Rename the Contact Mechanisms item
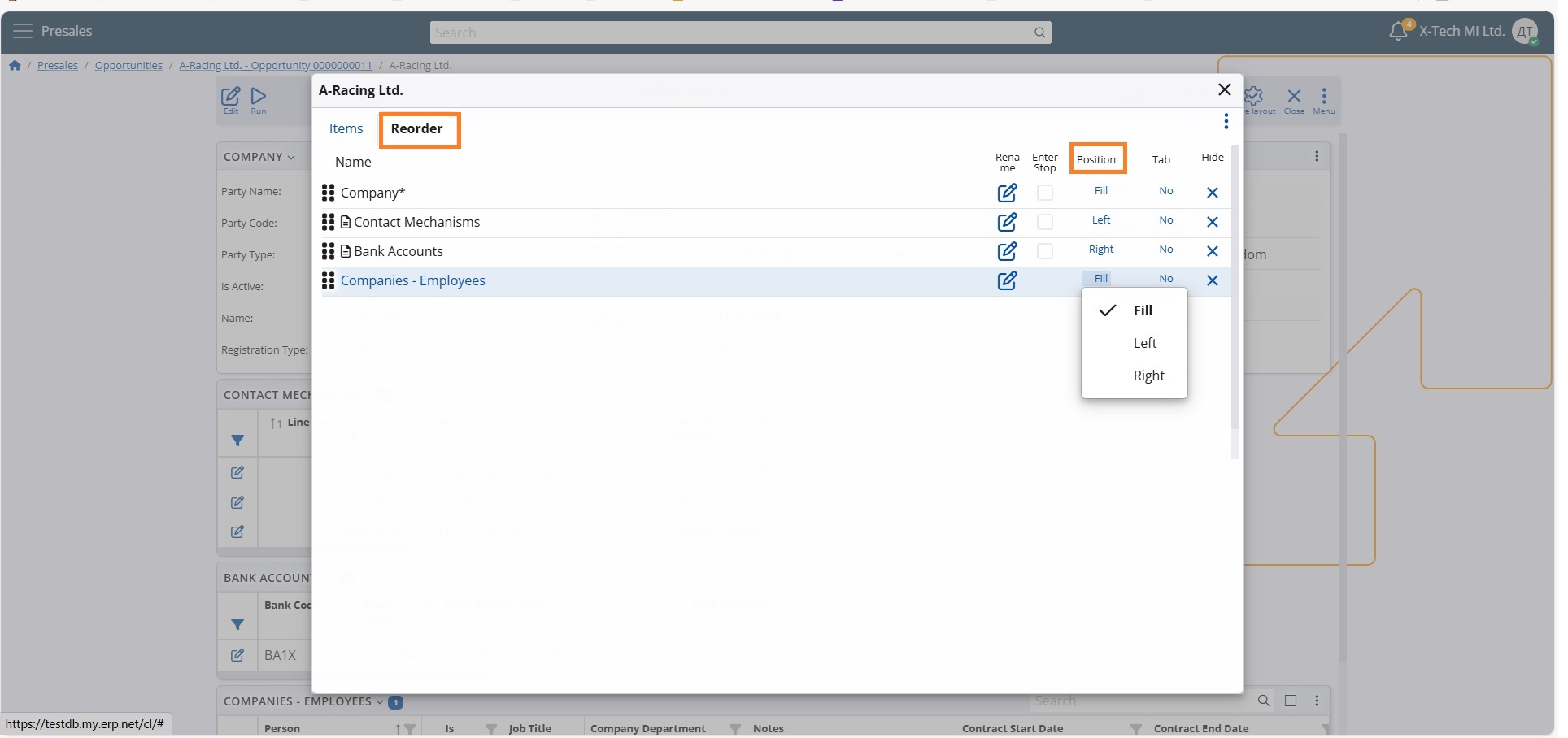This screenshot has height=738, width=1568. (x=1007, y=222)
